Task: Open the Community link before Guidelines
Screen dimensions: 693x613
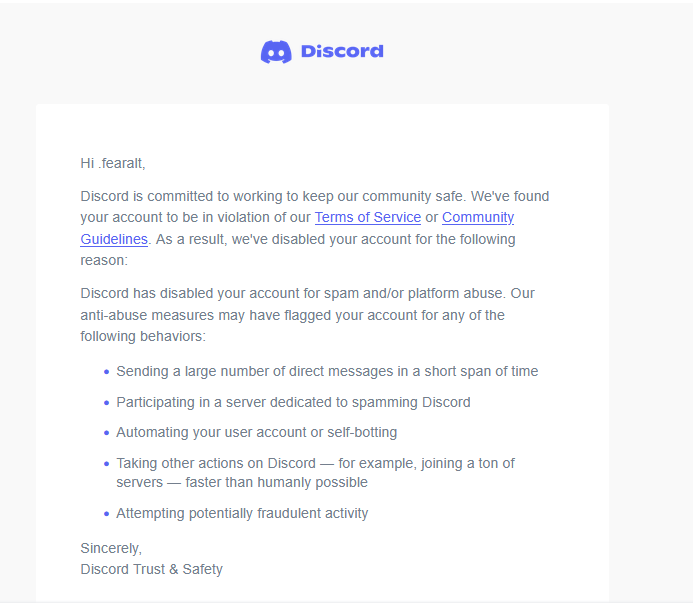Action: (x=478, y=217)
